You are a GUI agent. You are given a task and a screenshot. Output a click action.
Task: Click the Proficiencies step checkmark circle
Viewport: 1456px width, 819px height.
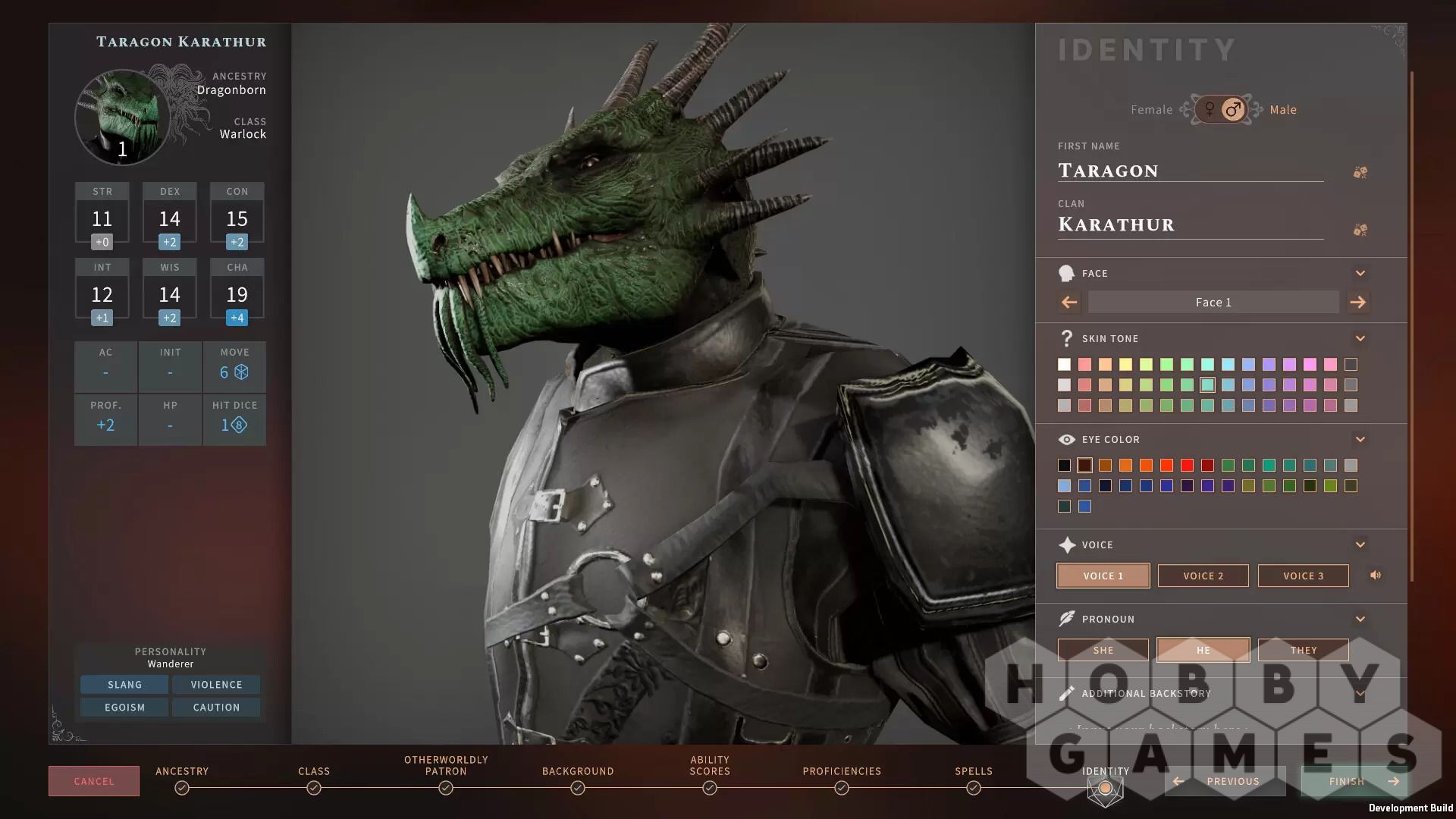(x=842, y=788)
